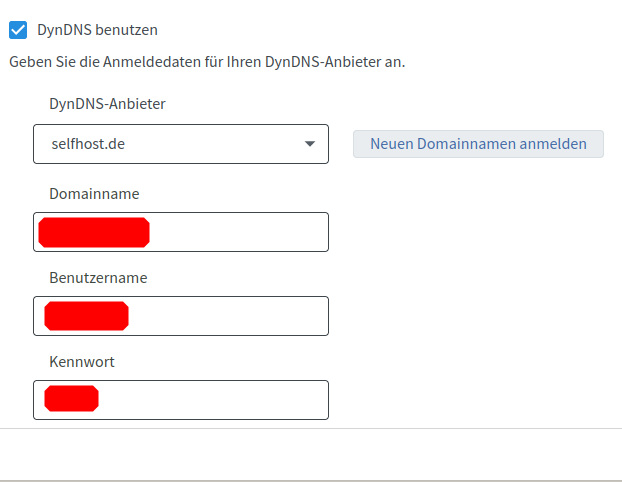
Task: Click the "DynDNS-Anbieter" label text
Action: pos(107,103)
